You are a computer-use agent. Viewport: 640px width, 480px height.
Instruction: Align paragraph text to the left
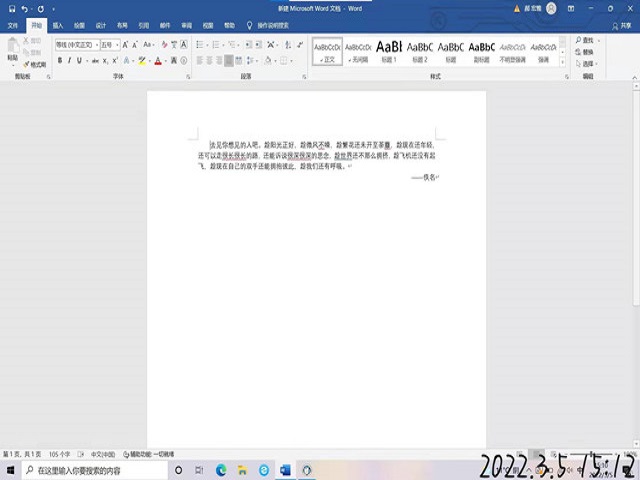(200, 61)
